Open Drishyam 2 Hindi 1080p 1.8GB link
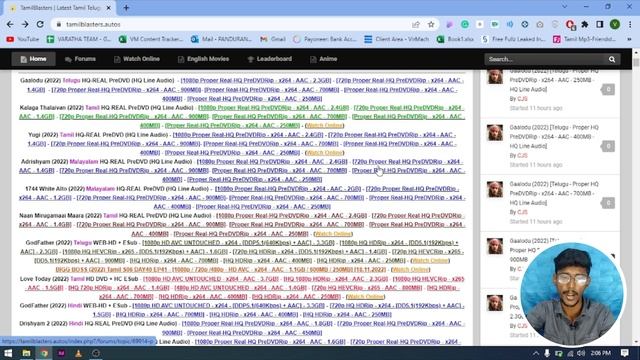The width and height of the screenshot is (640, 360). click(257, 324)
